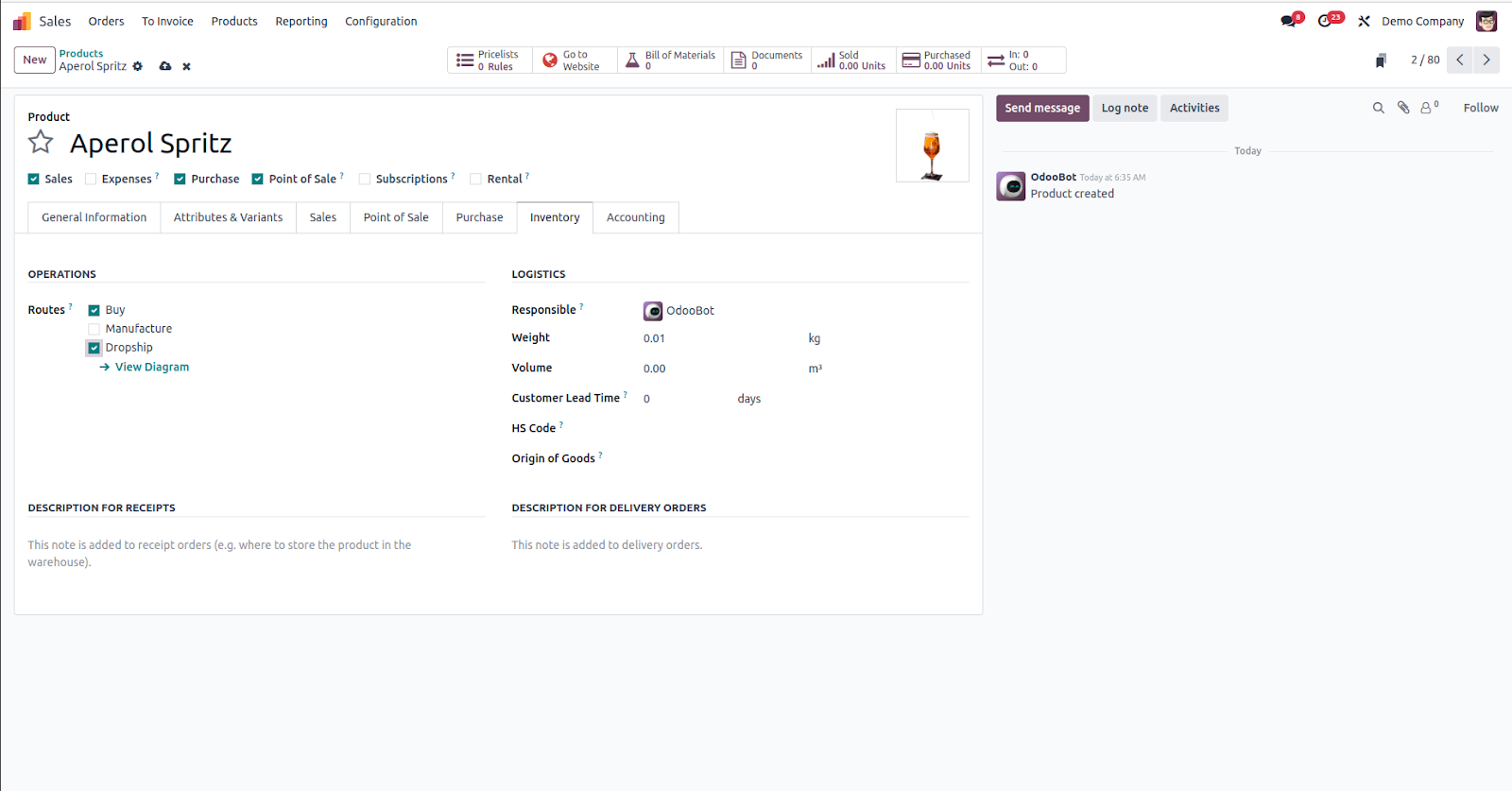
Task: Open Demo Company switcher
Action: [1422, 21]
